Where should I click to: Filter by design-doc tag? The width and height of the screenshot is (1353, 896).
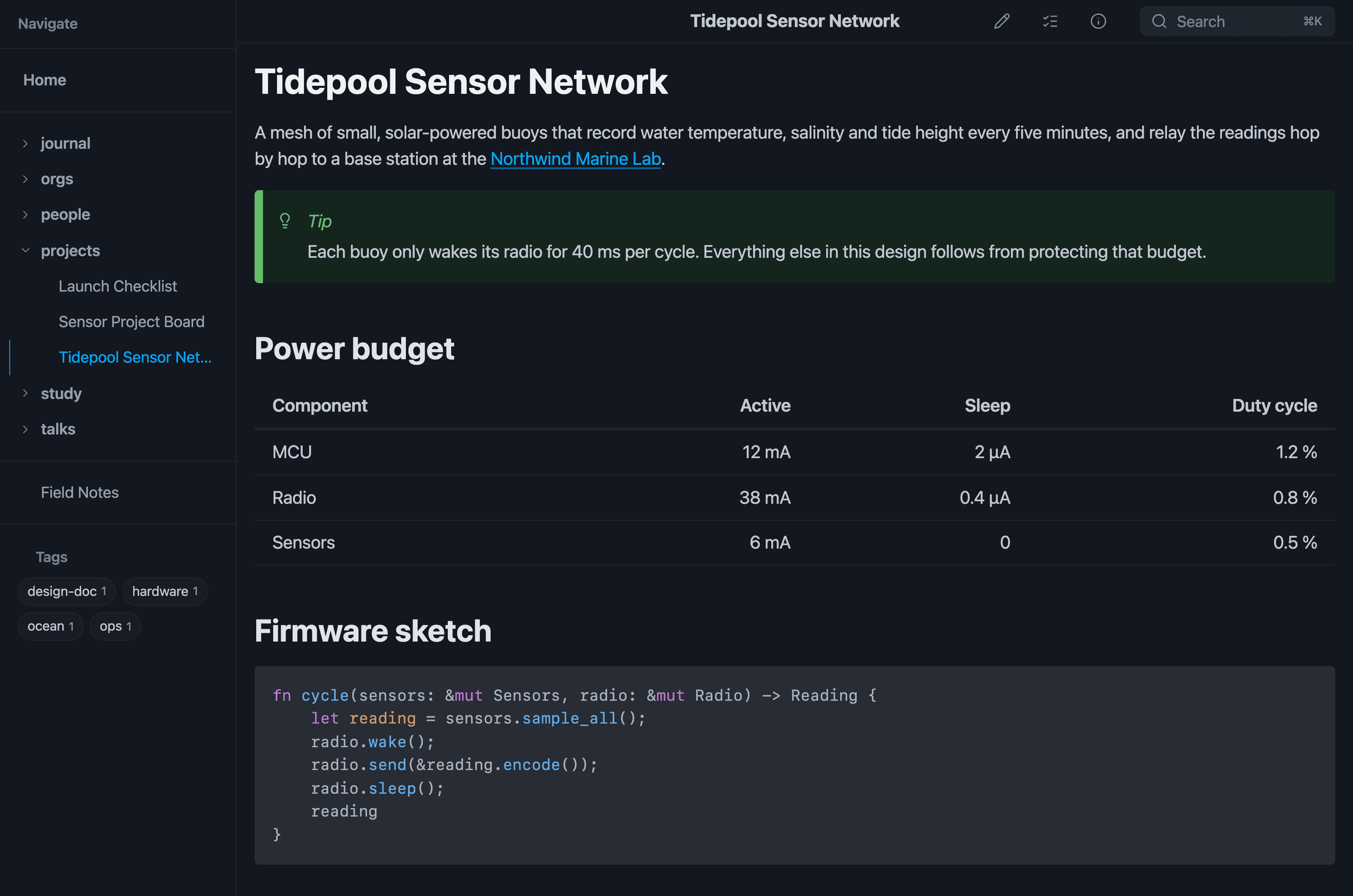67,591
